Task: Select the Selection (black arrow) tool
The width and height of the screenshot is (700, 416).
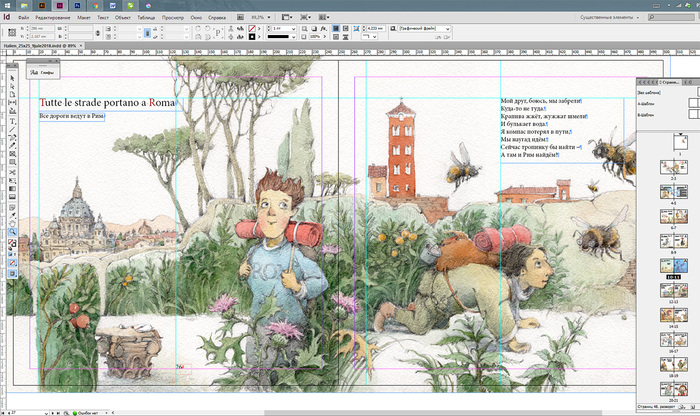Action: pos(12,76)
